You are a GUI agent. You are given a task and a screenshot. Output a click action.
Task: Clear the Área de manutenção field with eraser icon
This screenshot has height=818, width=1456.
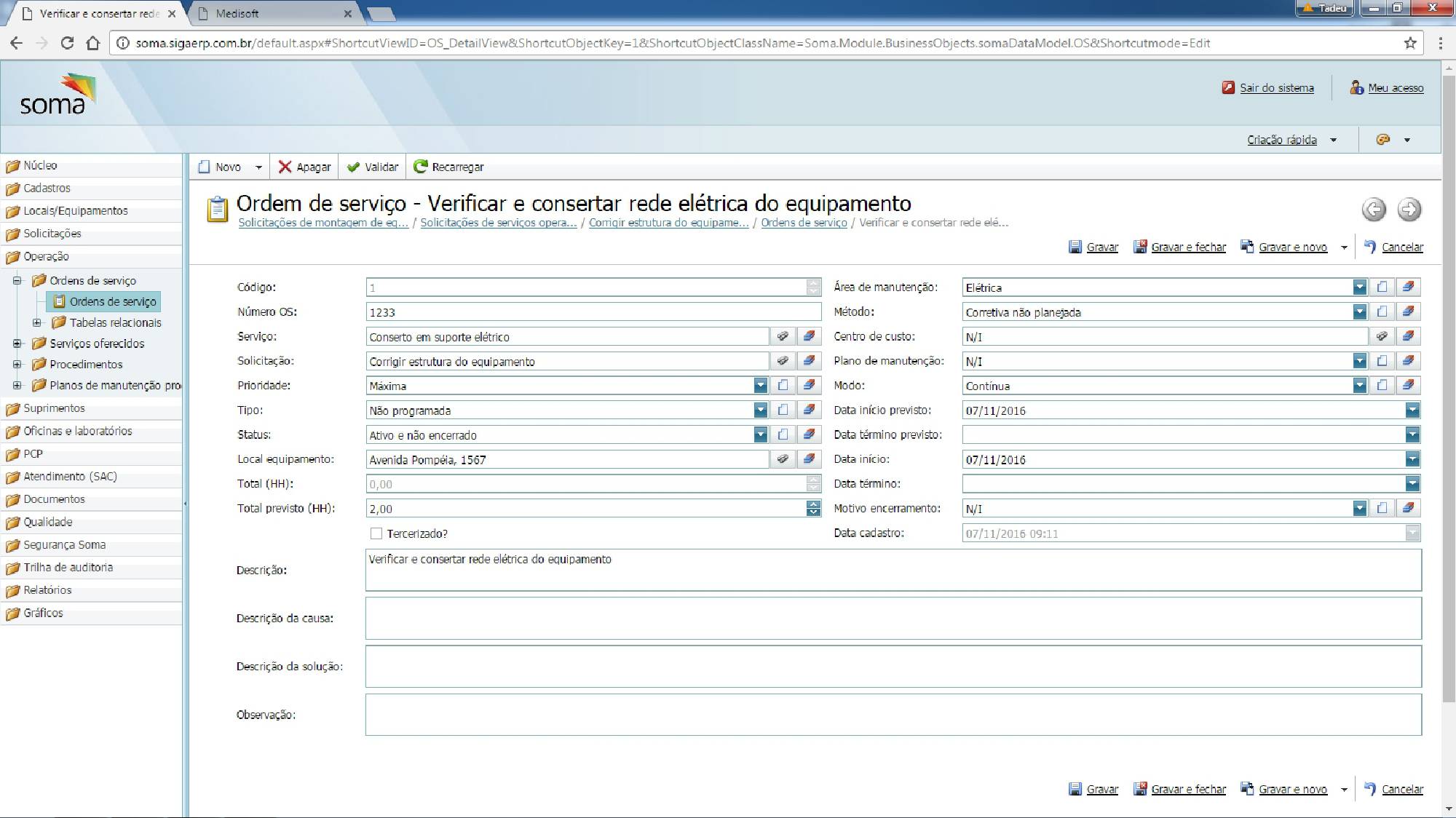tap(1408, 287)
